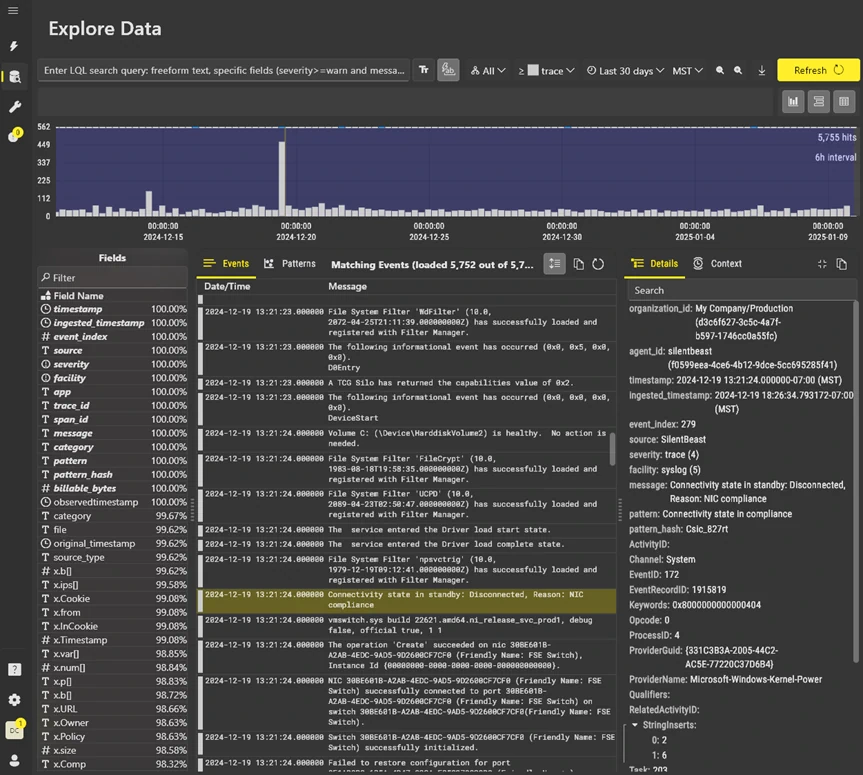Screen dimensions: 863x775
Task: Click the Tr query translation icon
Action: [x=423, y=70]
